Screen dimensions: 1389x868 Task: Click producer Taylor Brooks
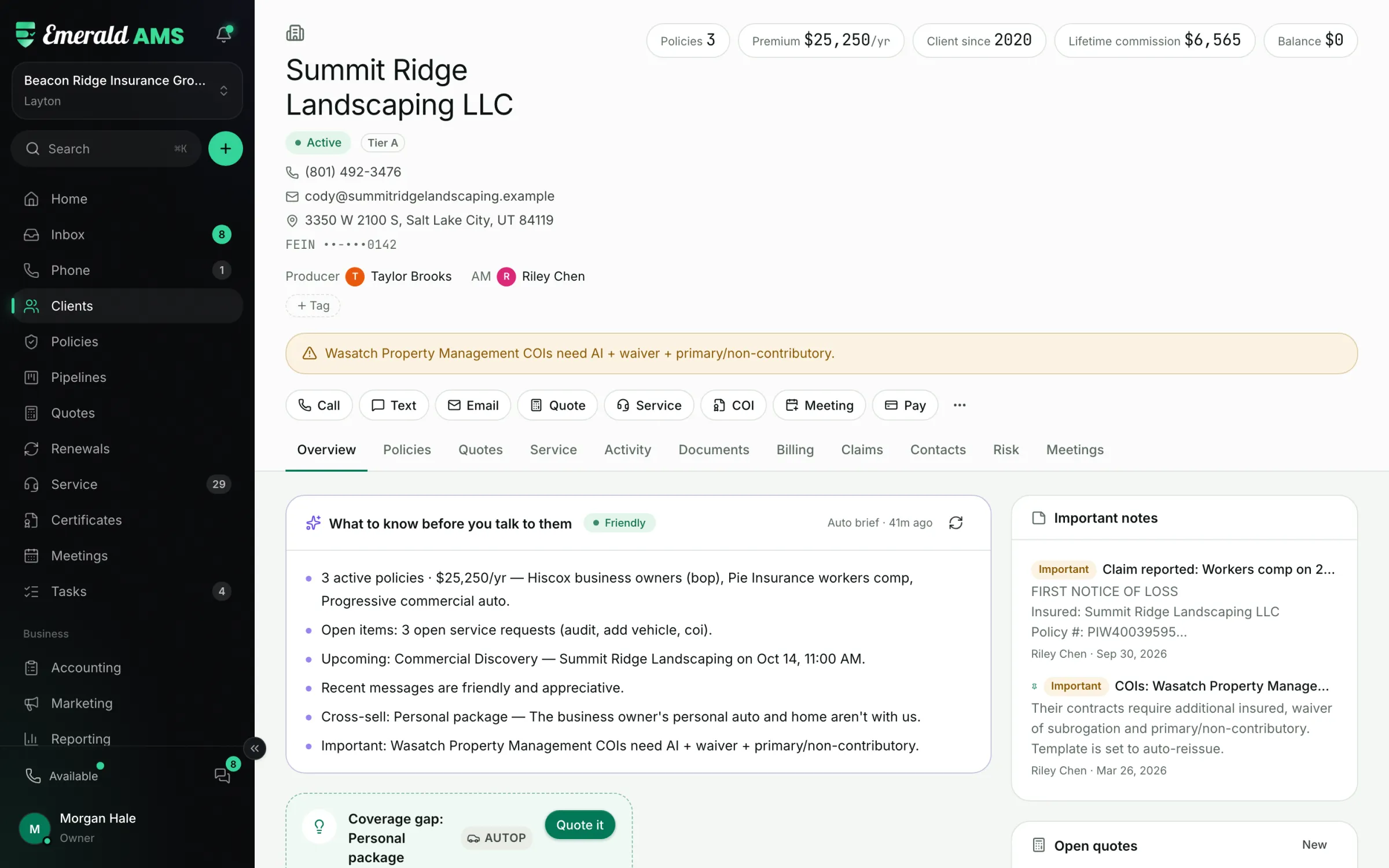tap(399, 277)
